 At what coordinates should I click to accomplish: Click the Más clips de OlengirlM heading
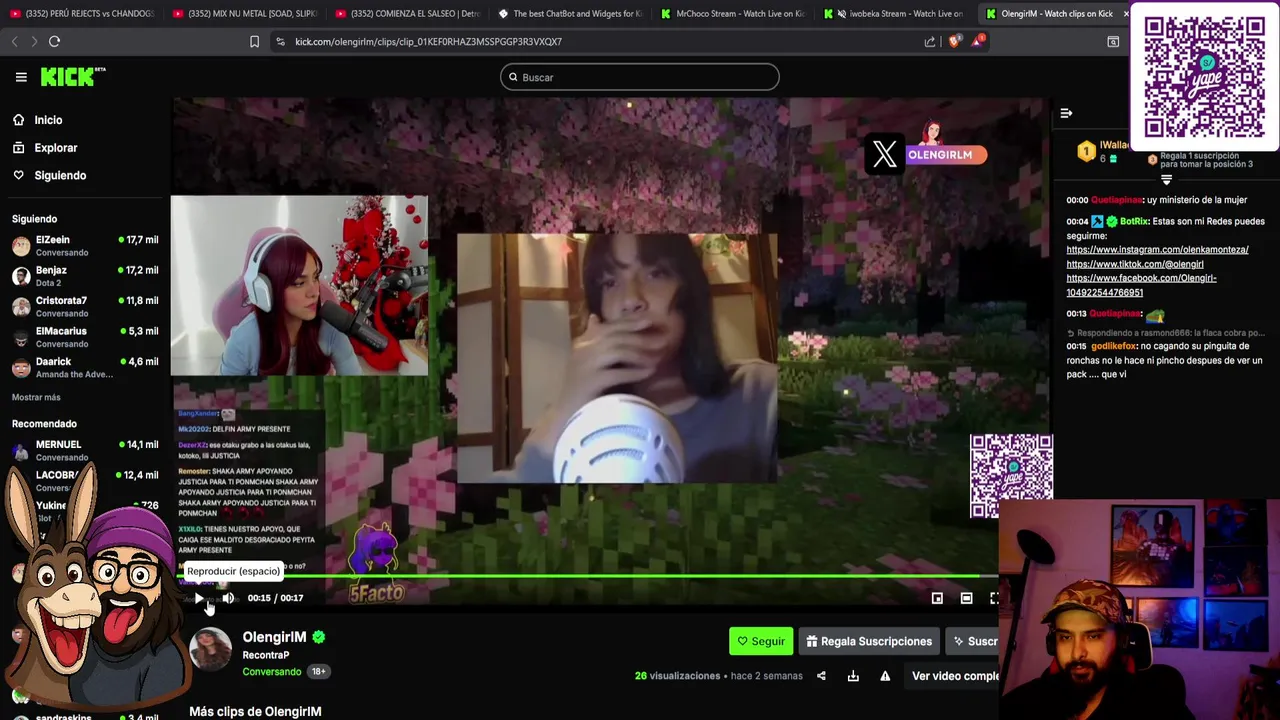coord(255,712)
